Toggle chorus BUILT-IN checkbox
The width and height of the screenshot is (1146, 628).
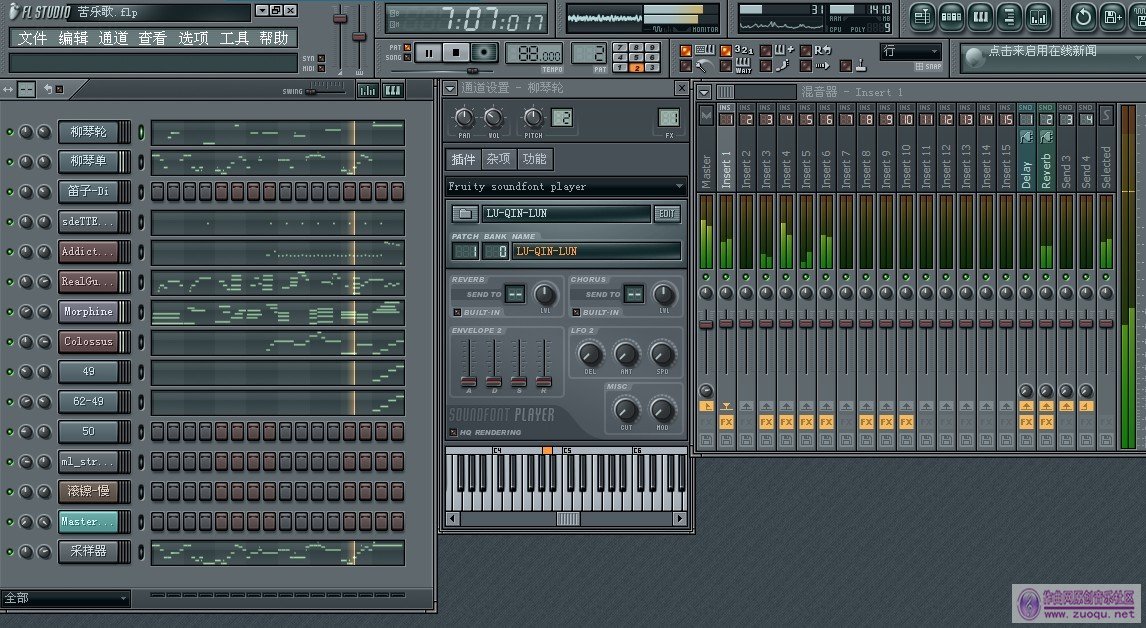pos(576,312)
